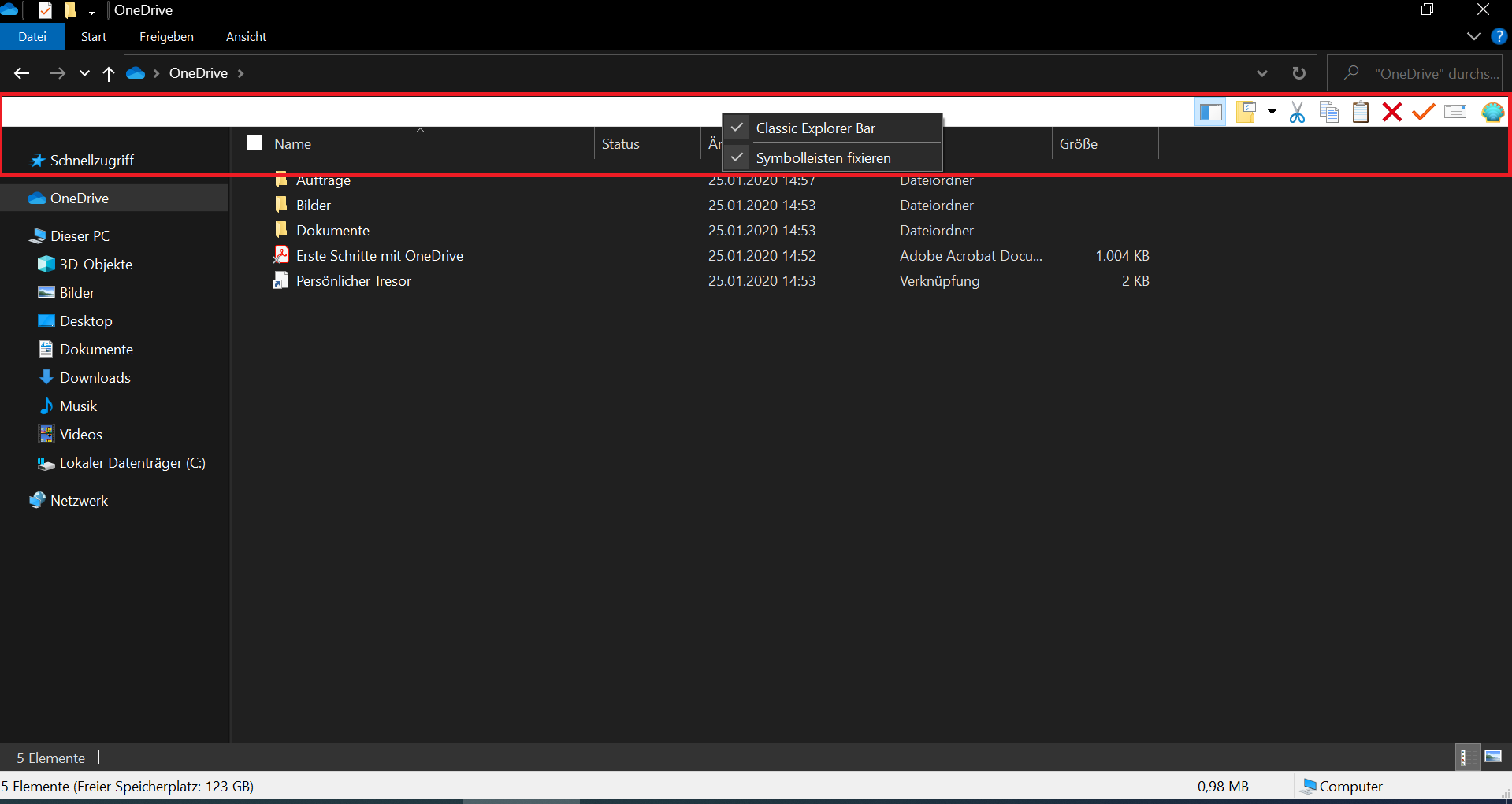Select Erste Schritte mit OneDrive PDF file
The image size is (1512, 804).
point(379,255)
